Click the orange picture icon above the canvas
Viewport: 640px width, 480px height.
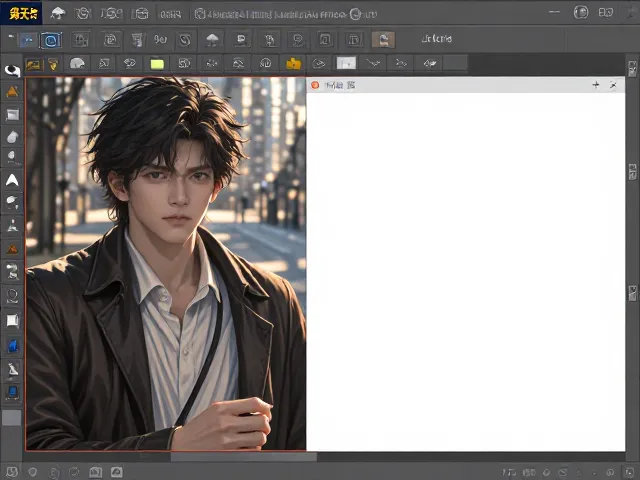tap(33, 64)
